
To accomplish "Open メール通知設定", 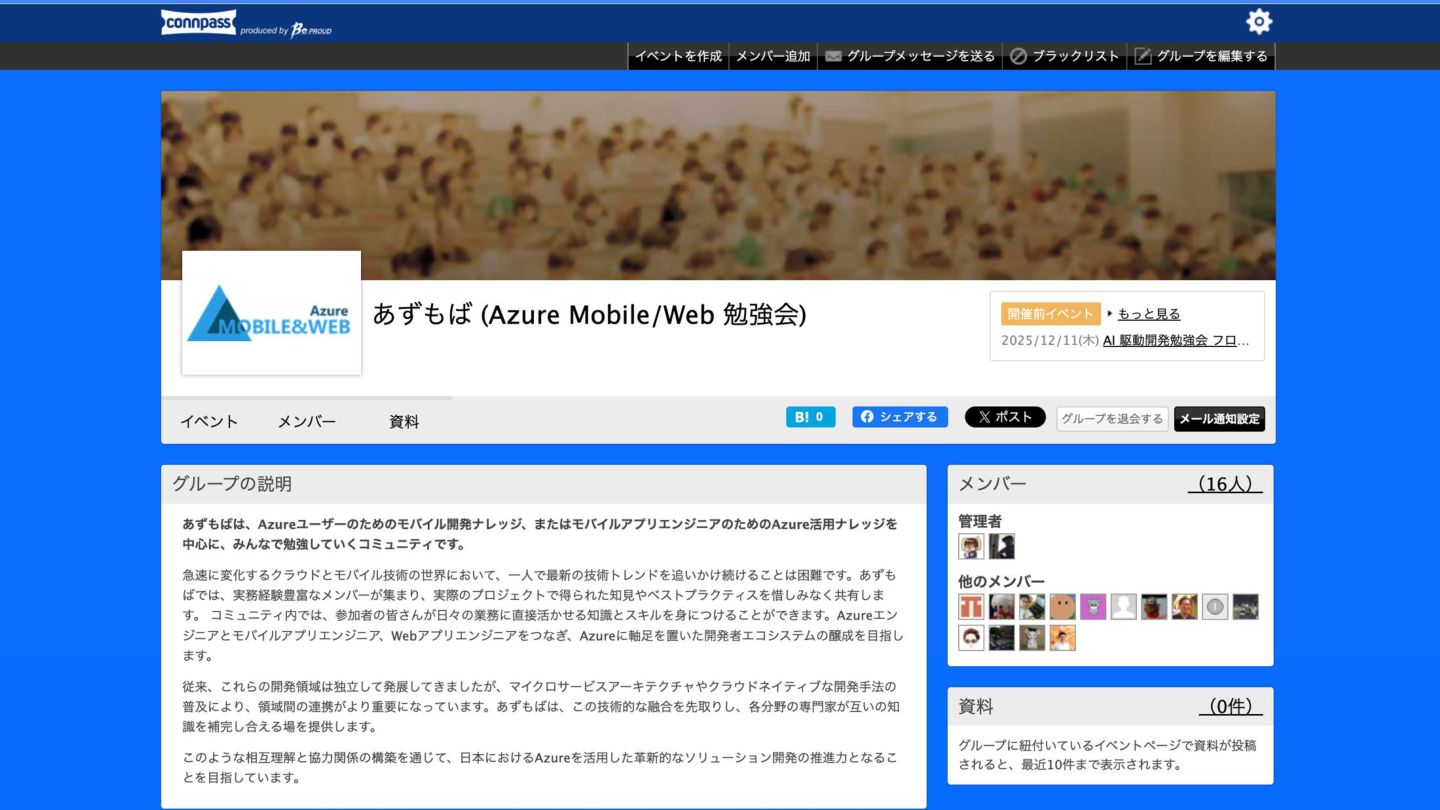I will coord(1219,419).
